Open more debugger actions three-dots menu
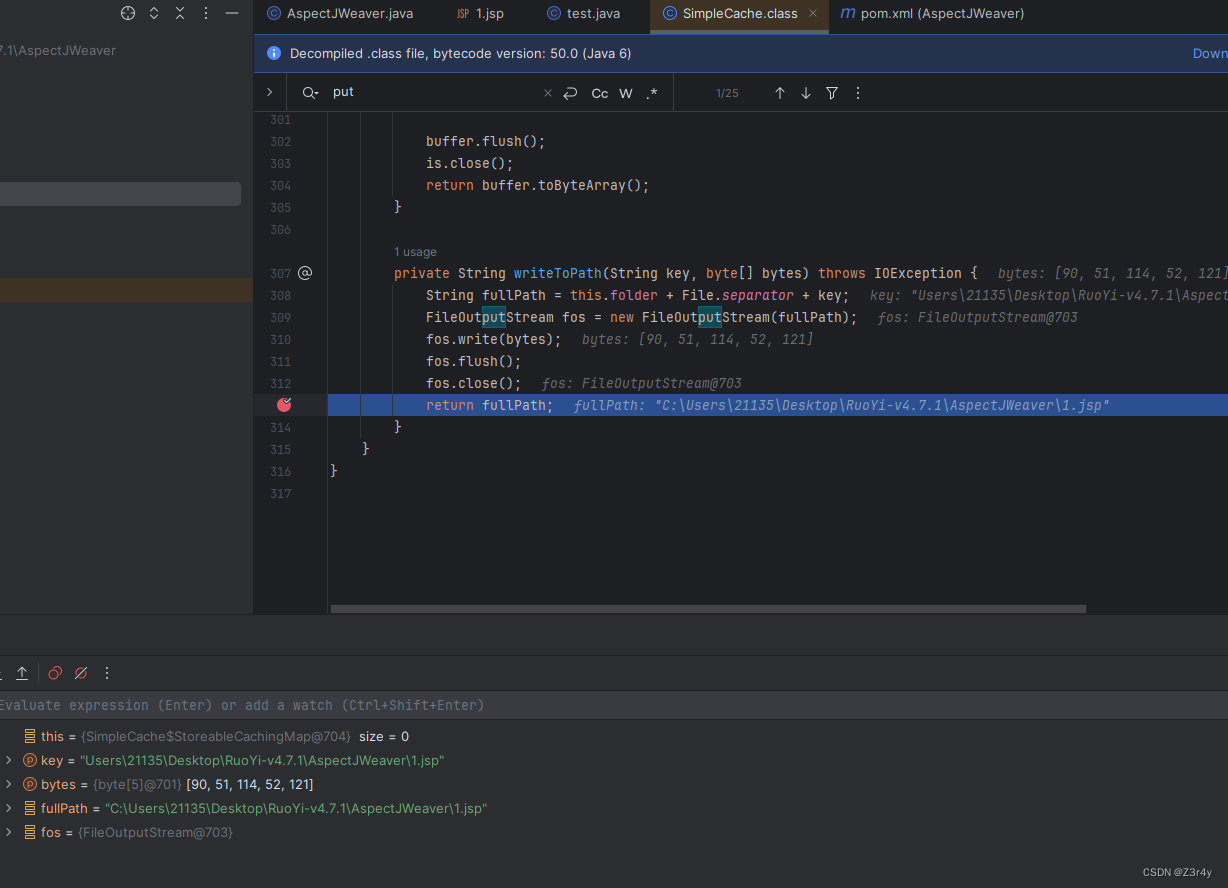 [107, 673]
